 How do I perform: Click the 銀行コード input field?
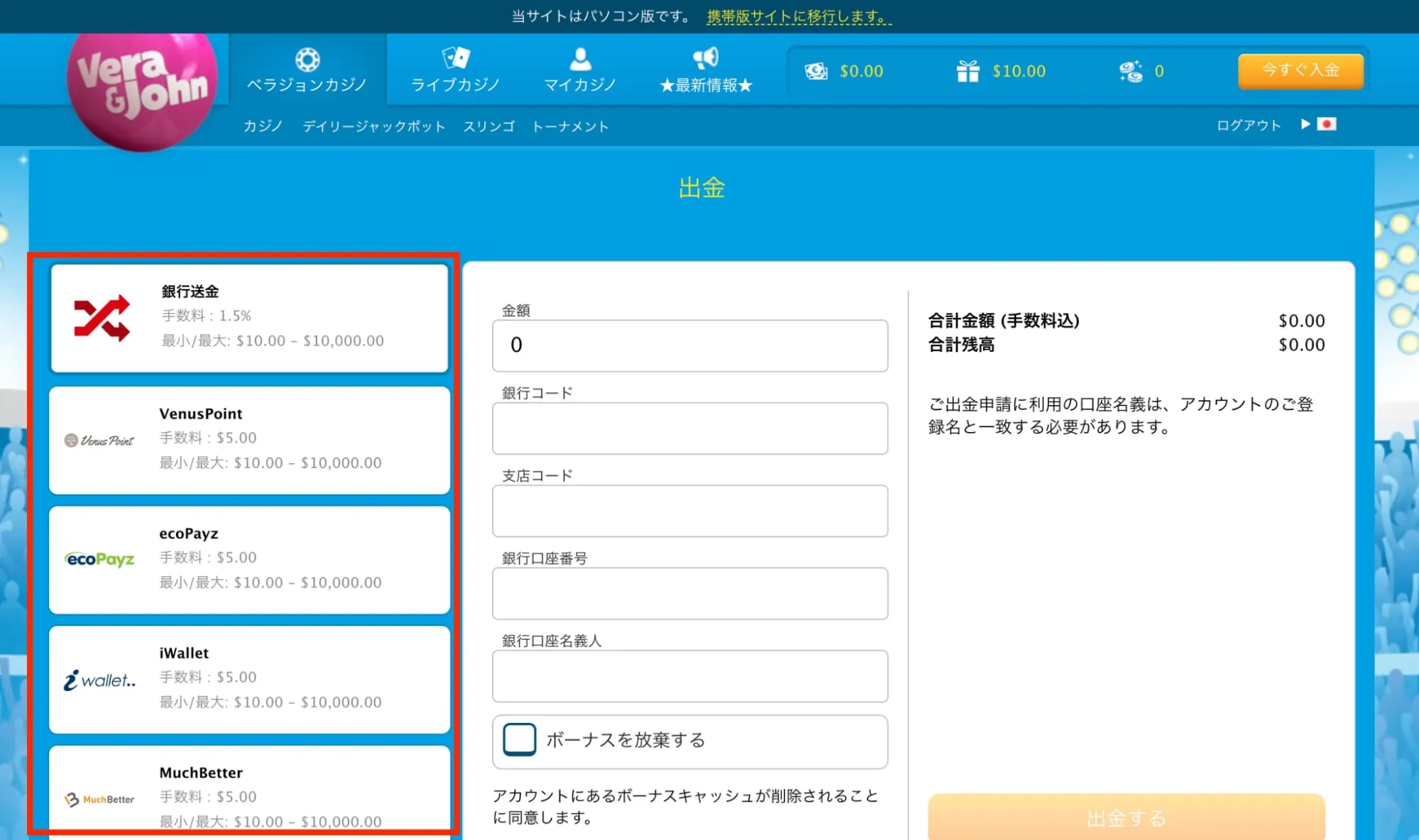click(x=690, y=429)
